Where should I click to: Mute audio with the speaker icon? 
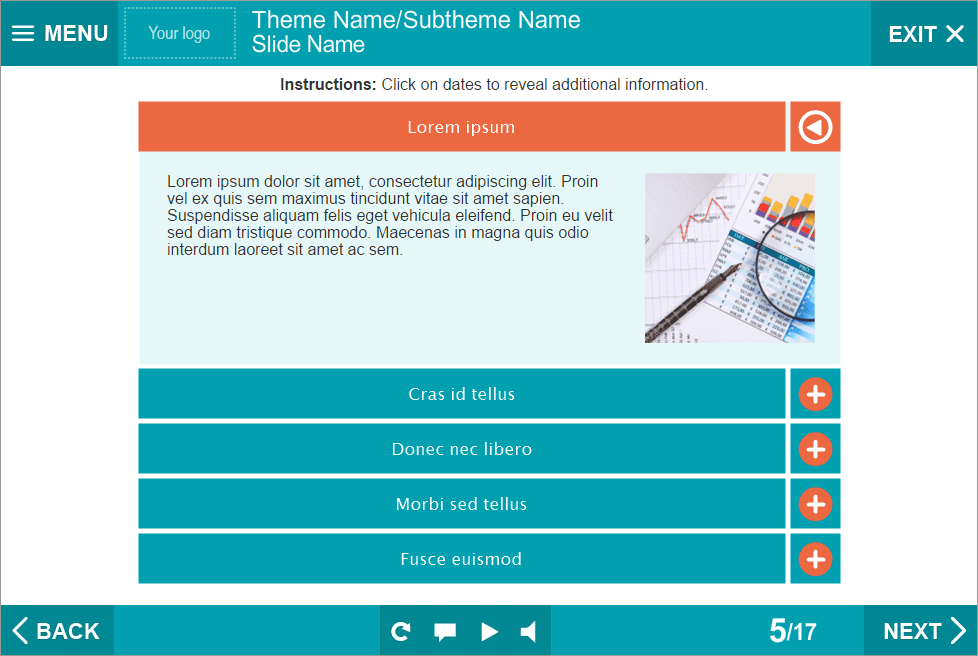click(529, 631)
